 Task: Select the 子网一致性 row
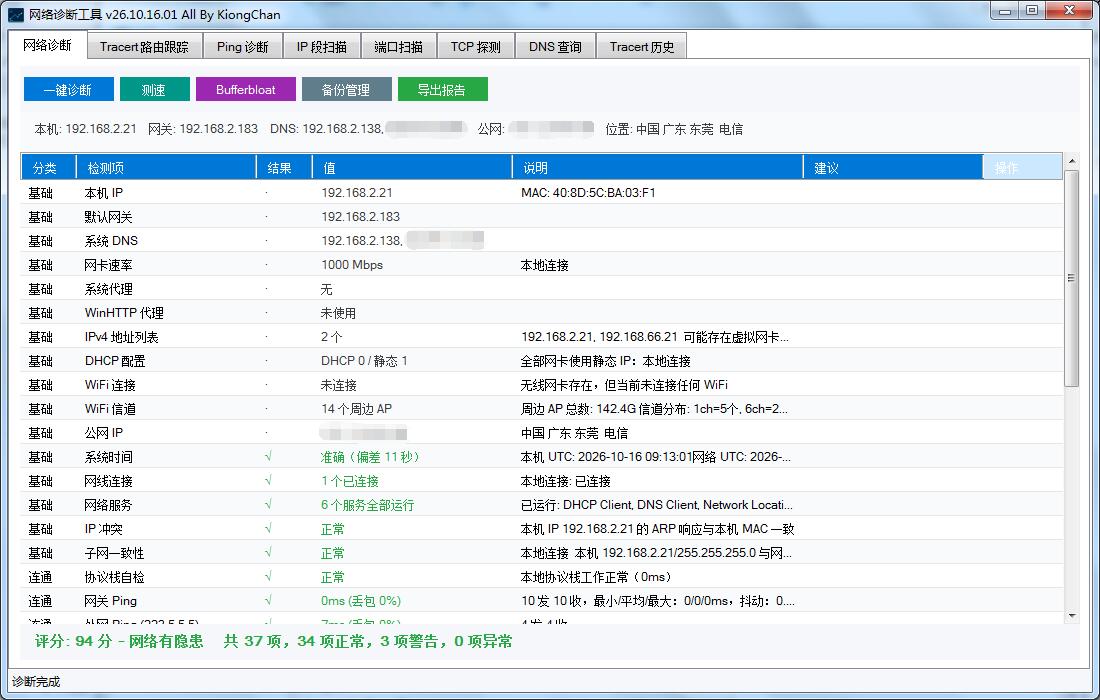point(542,553)
